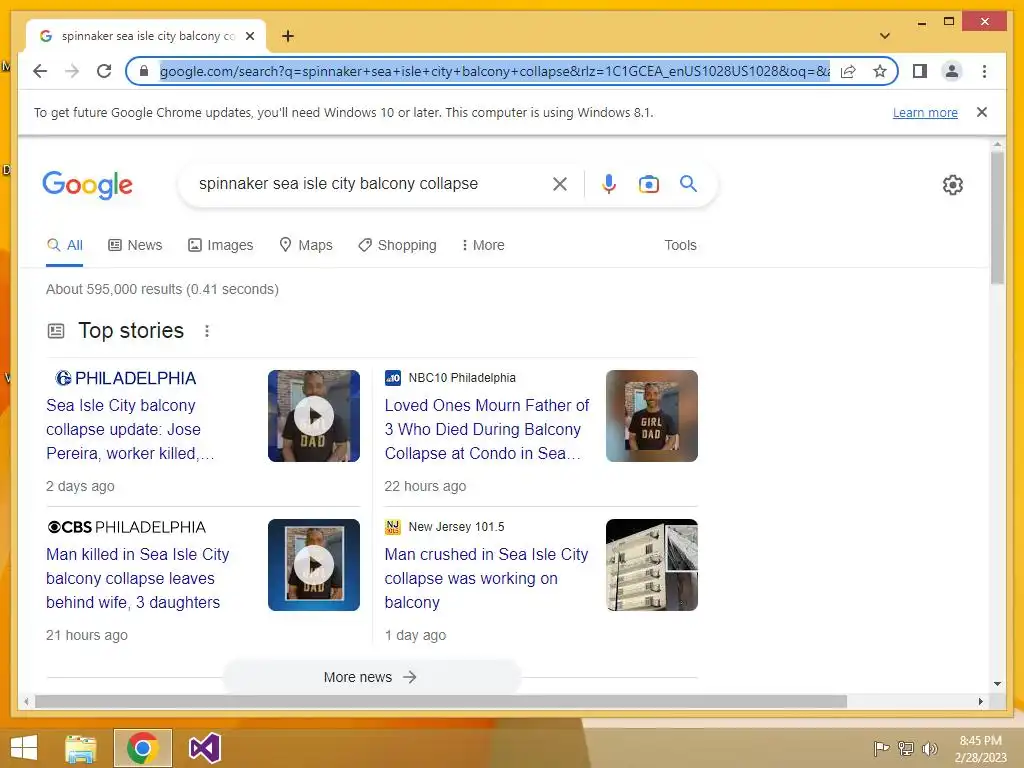
Task: Expand the tab search chevron
Action: point(885,36)
